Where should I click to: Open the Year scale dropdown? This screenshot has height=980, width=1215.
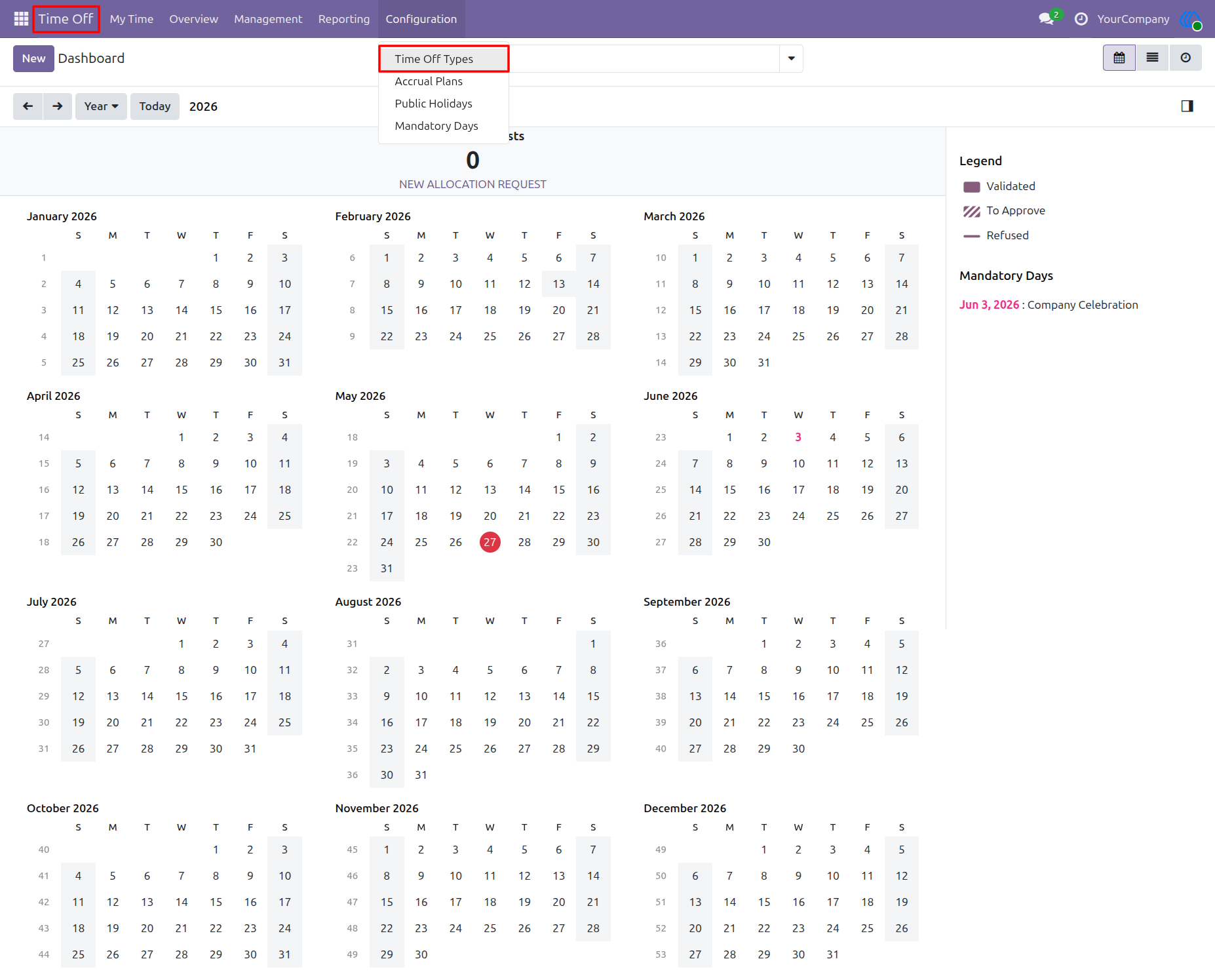coord(101,106)
